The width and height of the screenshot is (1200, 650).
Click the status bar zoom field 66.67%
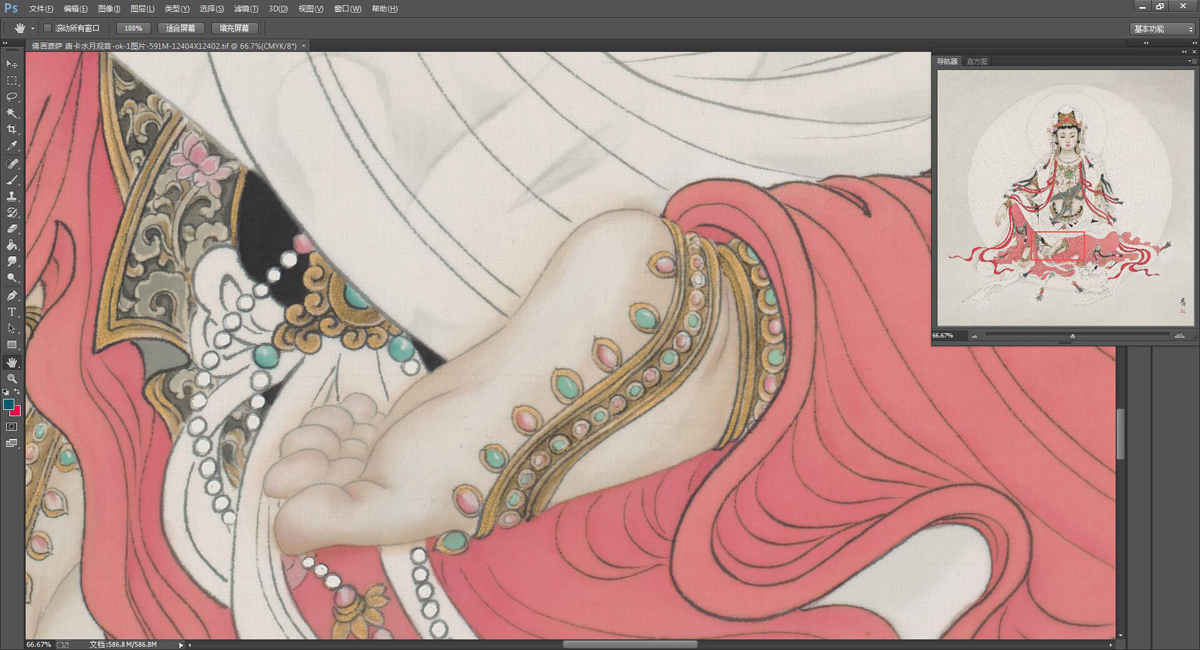38,645
